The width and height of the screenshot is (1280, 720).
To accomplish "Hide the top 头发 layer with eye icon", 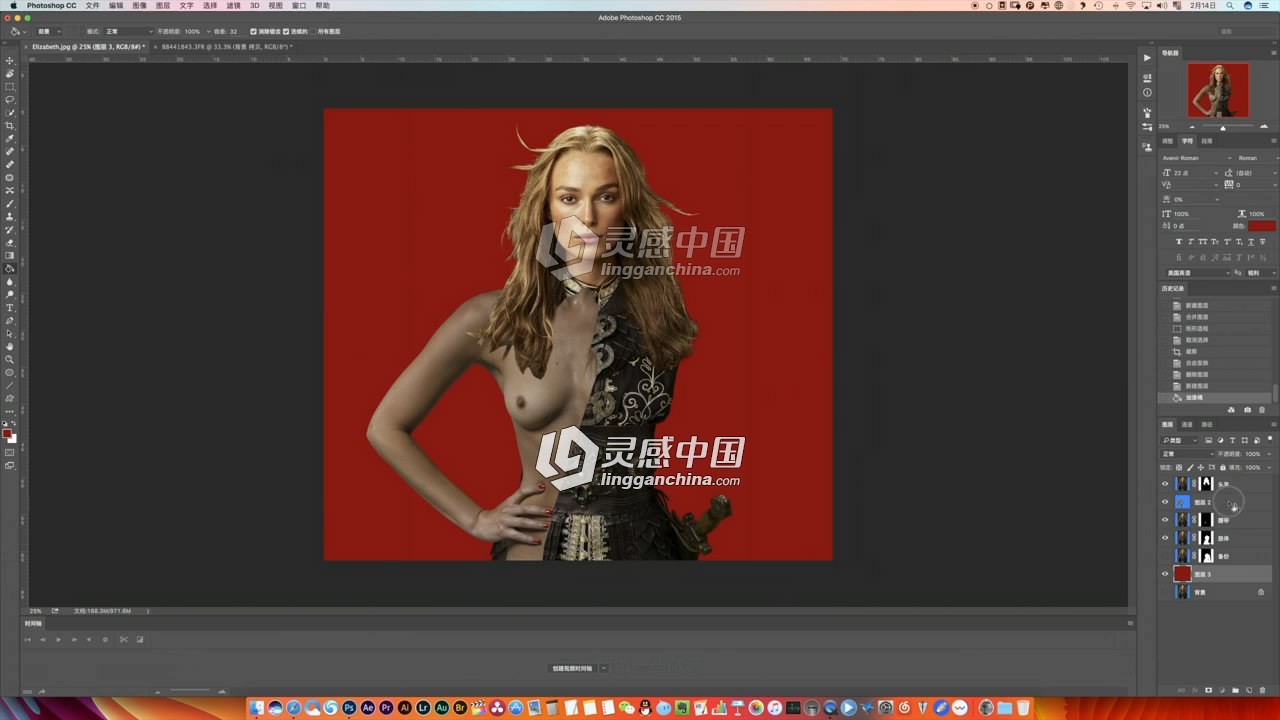I will click(x=1164, y=484).
